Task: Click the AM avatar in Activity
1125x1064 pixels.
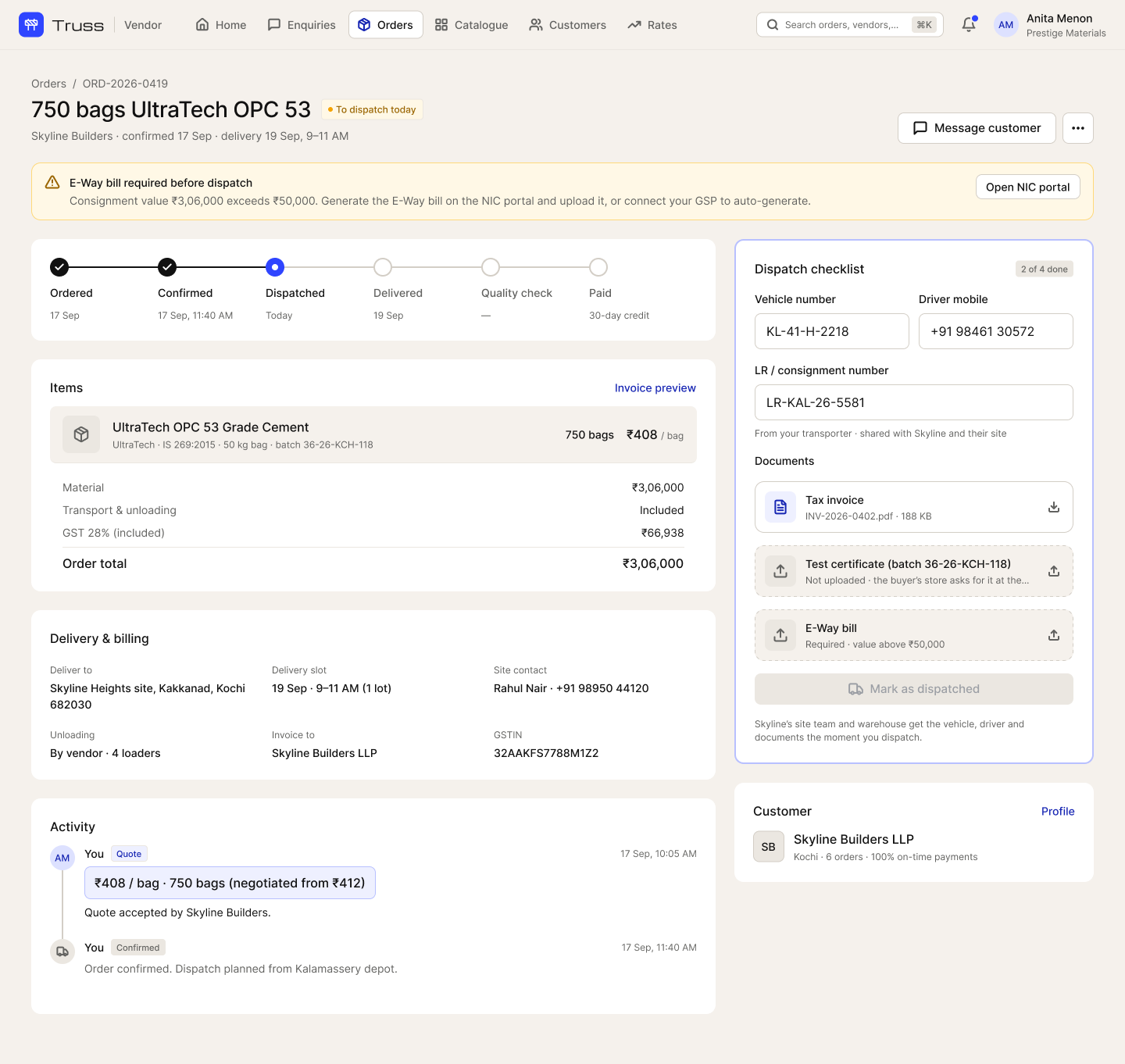Action: pos(62,858)
